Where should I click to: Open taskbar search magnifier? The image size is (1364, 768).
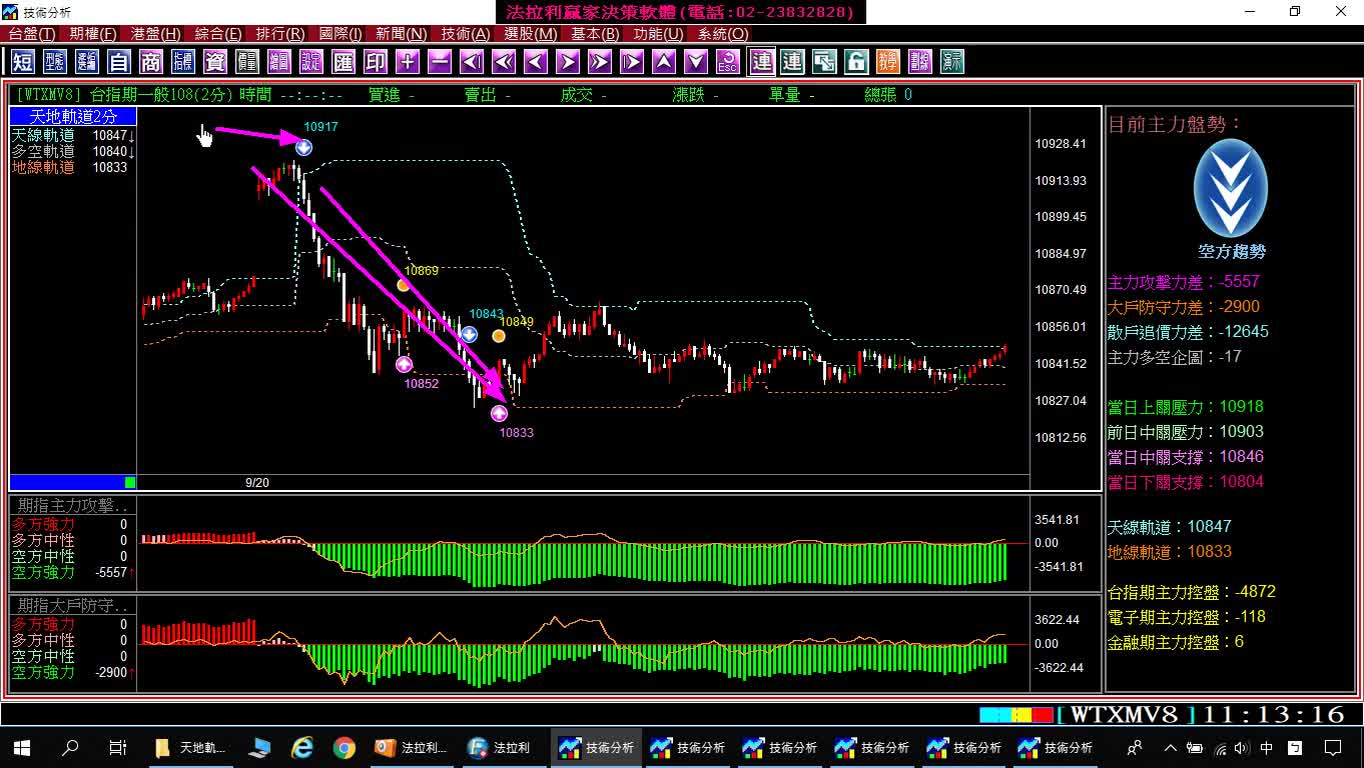pos(70,747)
